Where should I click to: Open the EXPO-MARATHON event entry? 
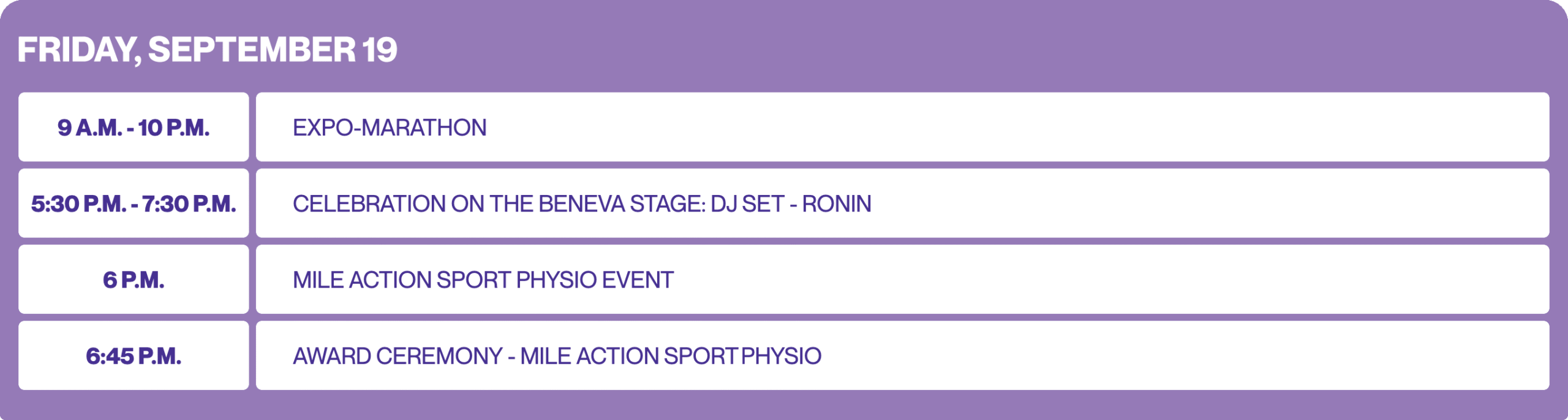390,128
